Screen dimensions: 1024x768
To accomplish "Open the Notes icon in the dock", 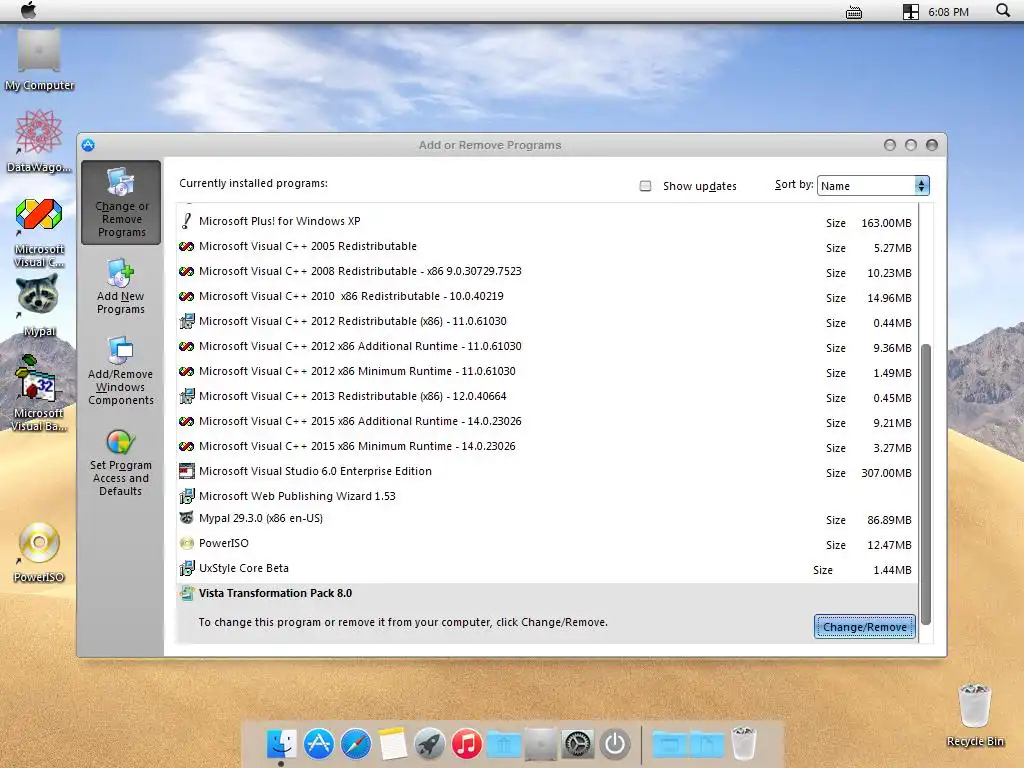I will 393,743.
